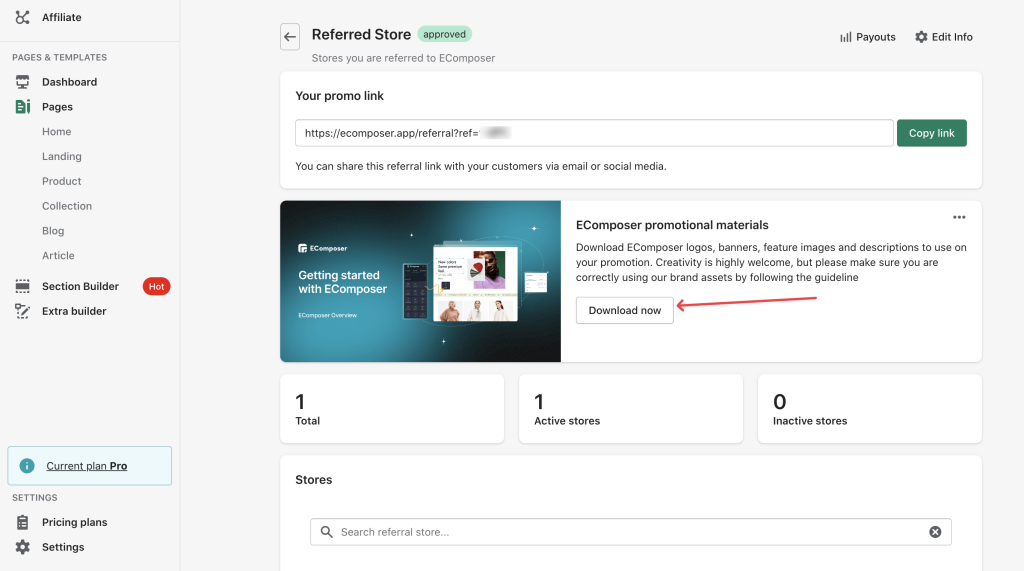
Task: Click the approved status badge
Action: tap(444, 34)
